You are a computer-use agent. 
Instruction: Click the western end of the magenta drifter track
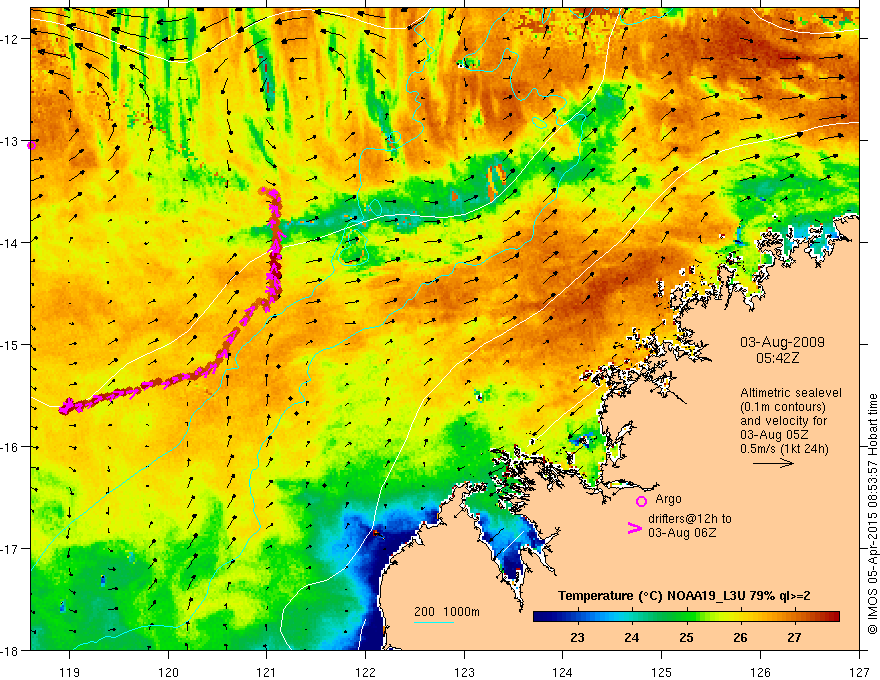click(x=63, y=408)
